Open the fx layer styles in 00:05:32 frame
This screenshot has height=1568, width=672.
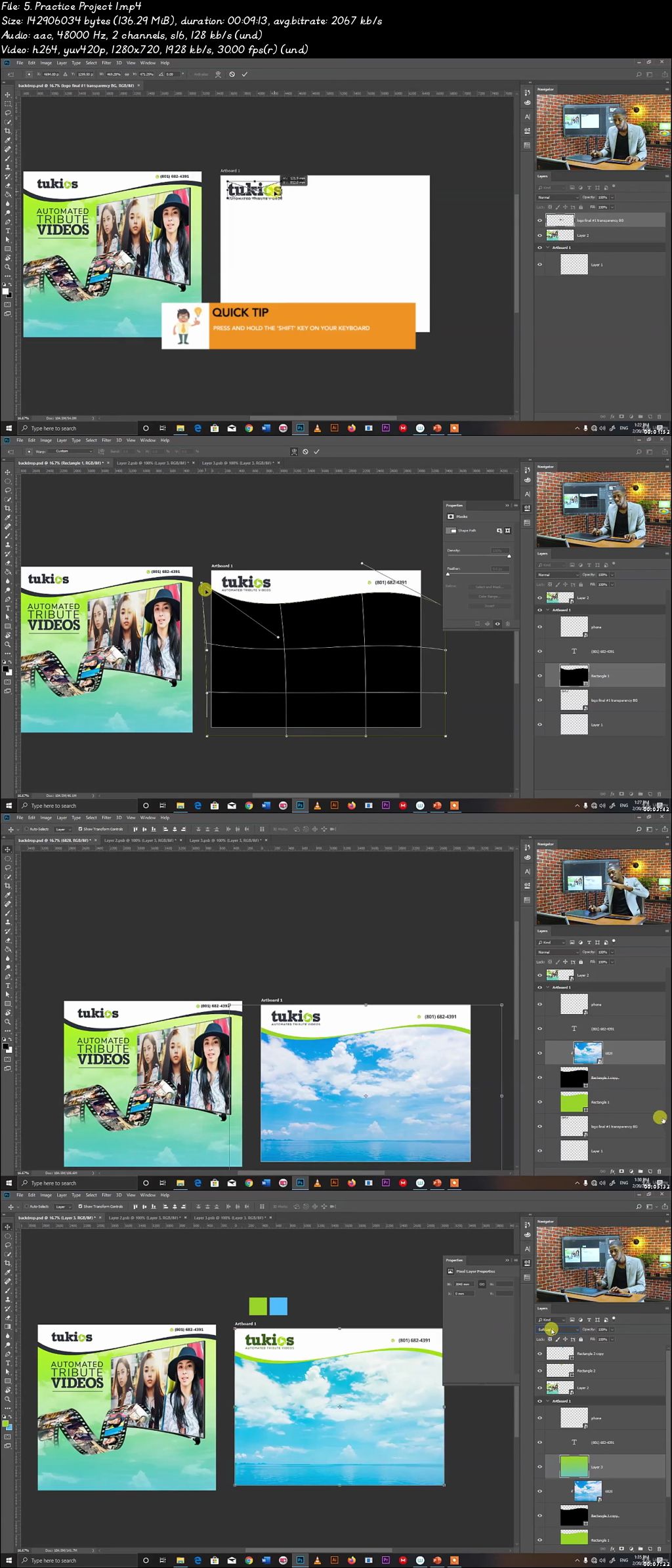click(612, 1171)
